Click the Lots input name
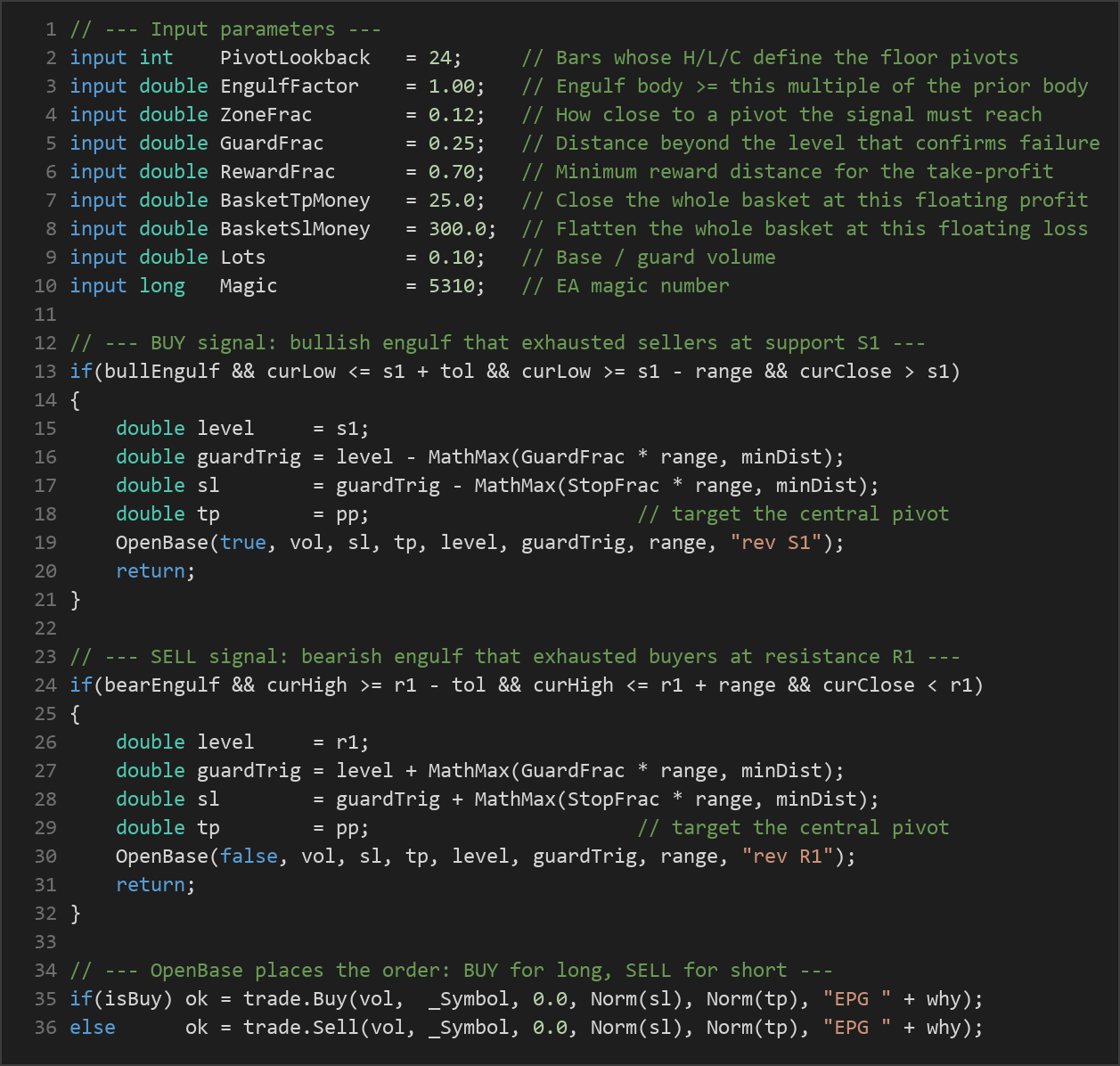1120x1066 pixels. pyautogui.click(x=243, y=257)
